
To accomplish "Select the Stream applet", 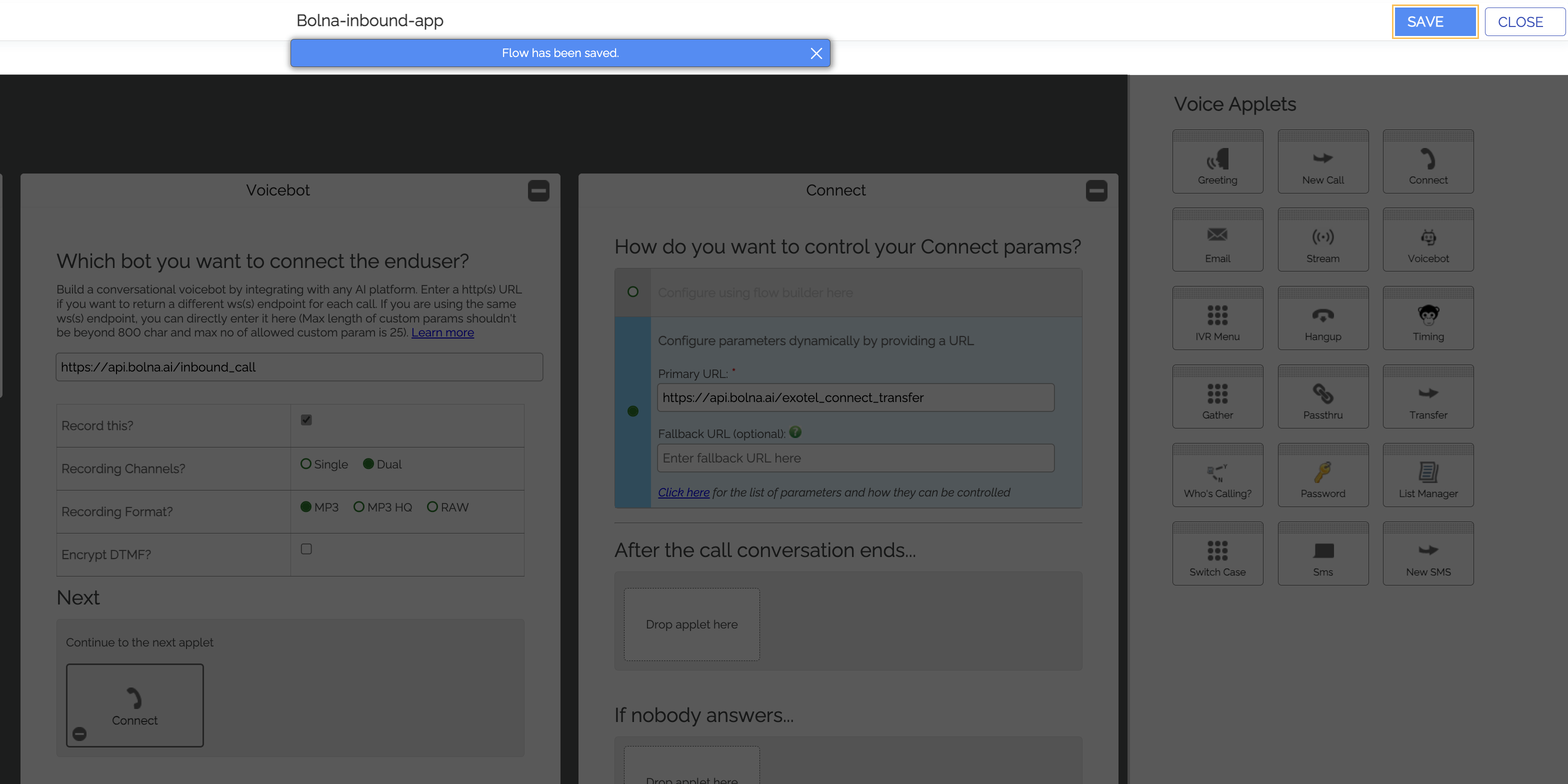I will (x=1322, y=239).
